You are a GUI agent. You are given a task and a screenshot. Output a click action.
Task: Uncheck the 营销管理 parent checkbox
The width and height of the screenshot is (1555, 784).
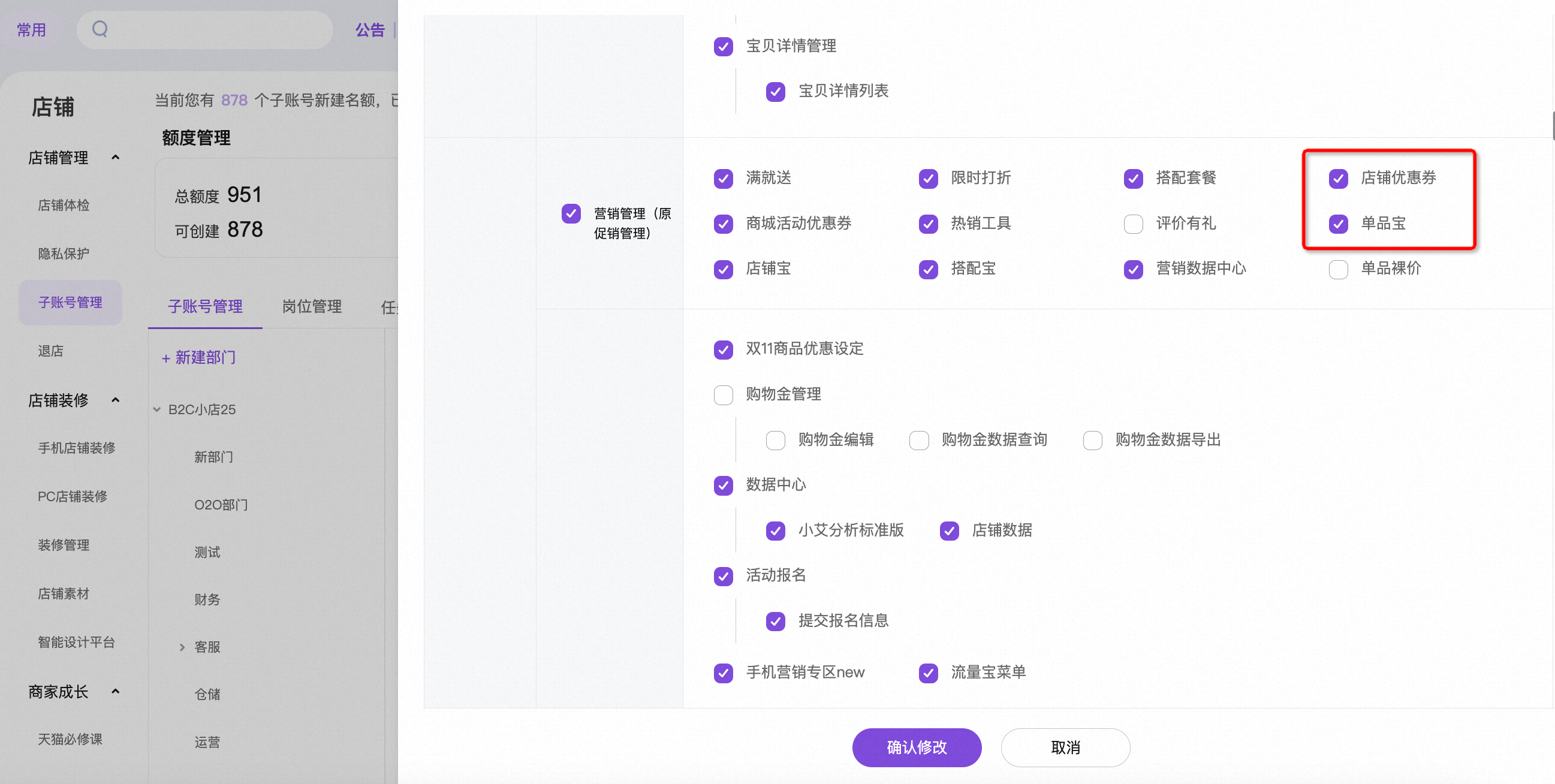click(571, 213)
